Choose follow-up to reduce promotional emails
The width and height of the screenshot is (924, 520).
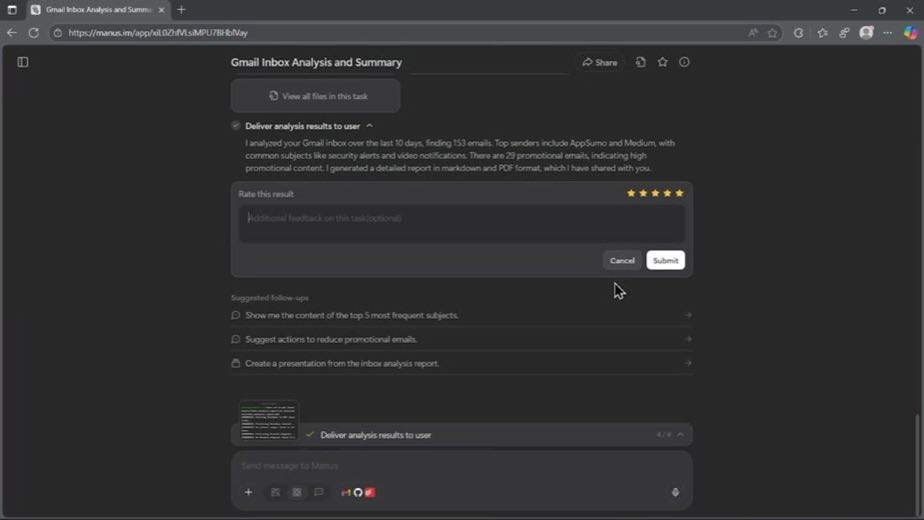tap(461, 340)
